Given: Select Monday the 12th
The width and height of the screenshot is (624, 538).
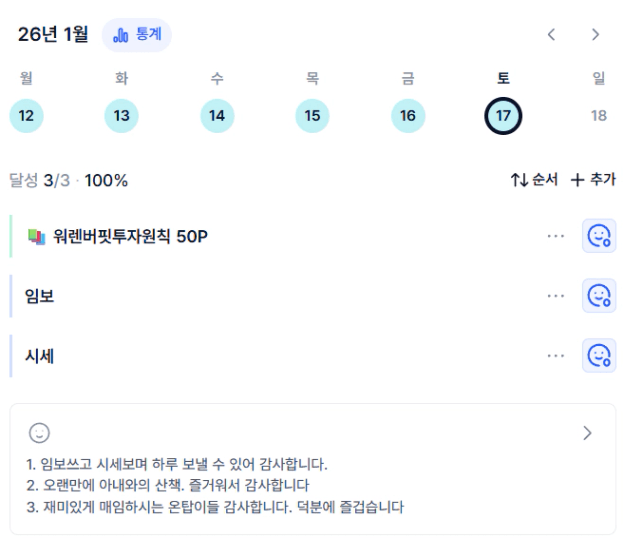Looking at the screenshot, I should pyautogui.click(x=26, y=116).
